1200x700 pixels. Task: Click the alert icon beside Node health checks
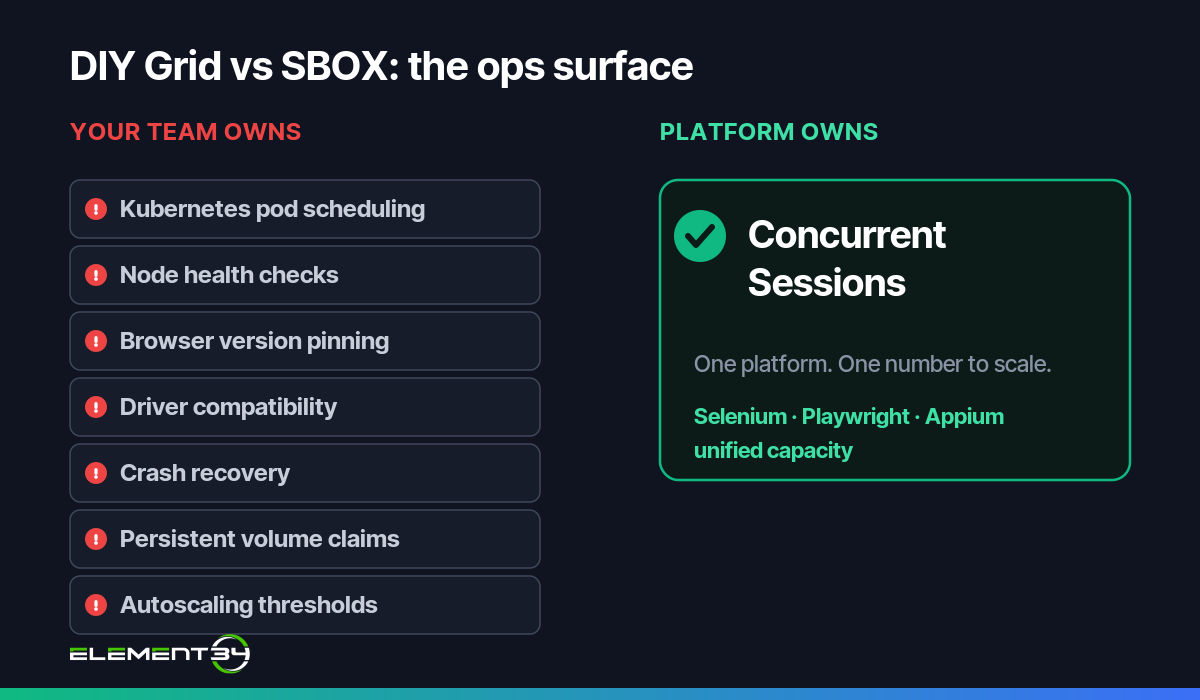pos(96,275)
